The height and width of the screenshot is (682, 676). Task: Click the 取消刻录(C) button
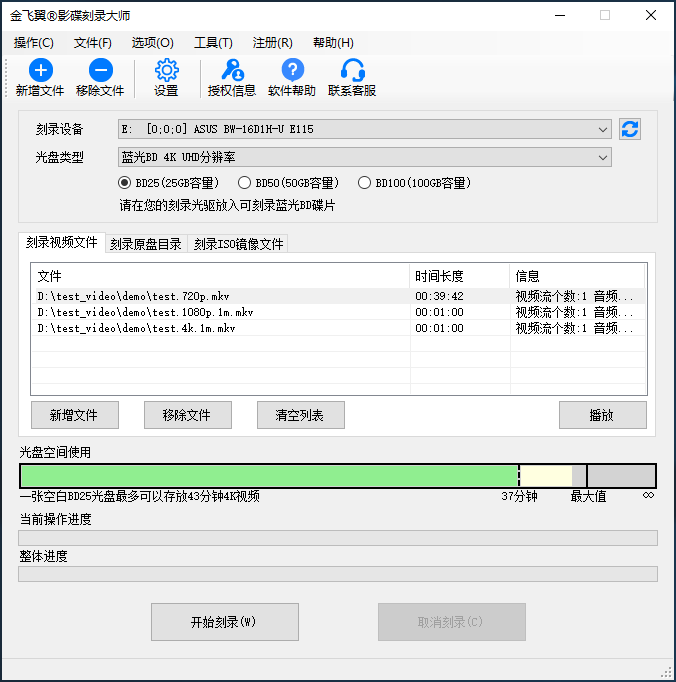pos(452,622)
